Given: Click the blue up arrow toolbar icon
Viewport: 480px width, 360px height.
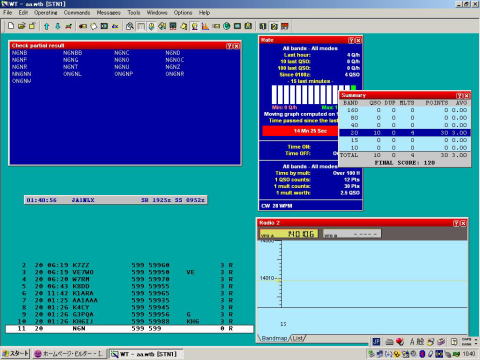Looking at the screenshot, I should (47, 26).
